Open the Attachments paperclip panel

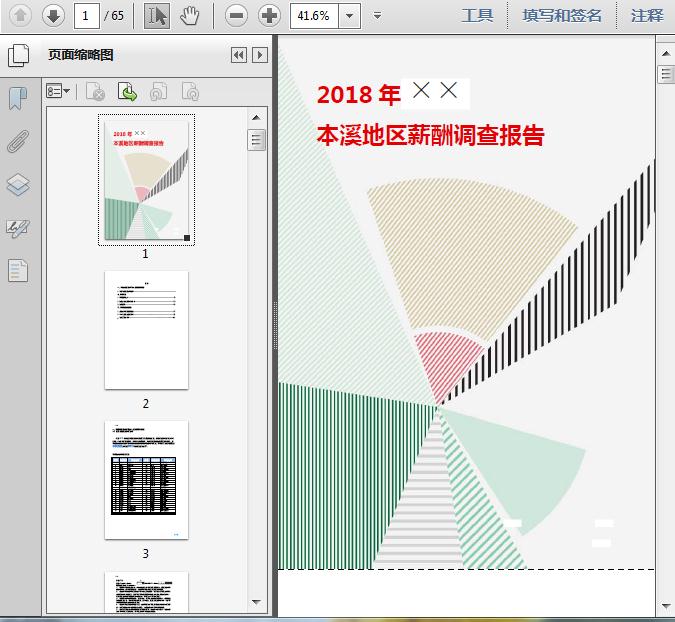pos(18,141)
